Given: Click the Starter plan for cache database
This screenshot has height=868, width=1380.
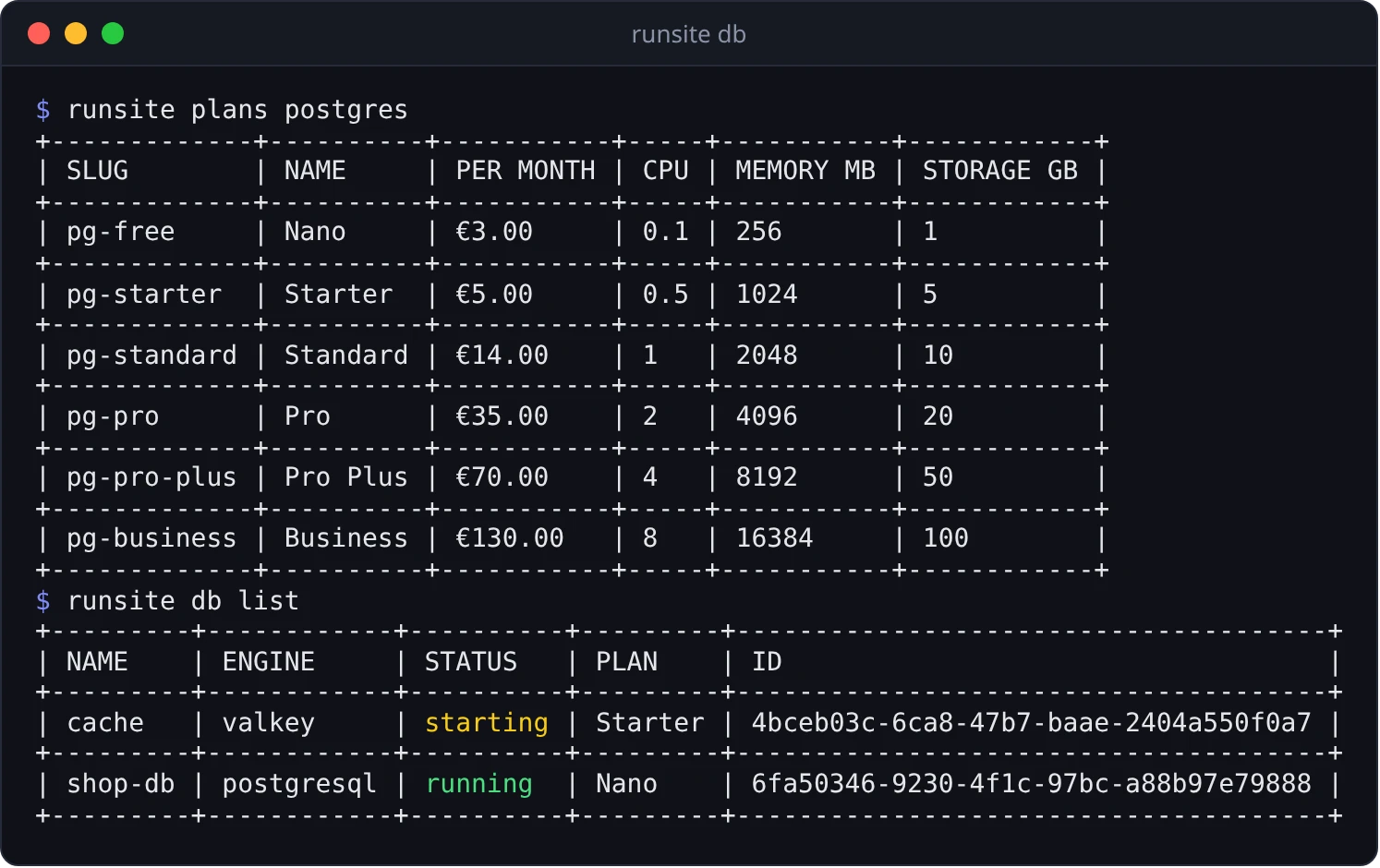Looking at the screenshot, I should point(649,723).
